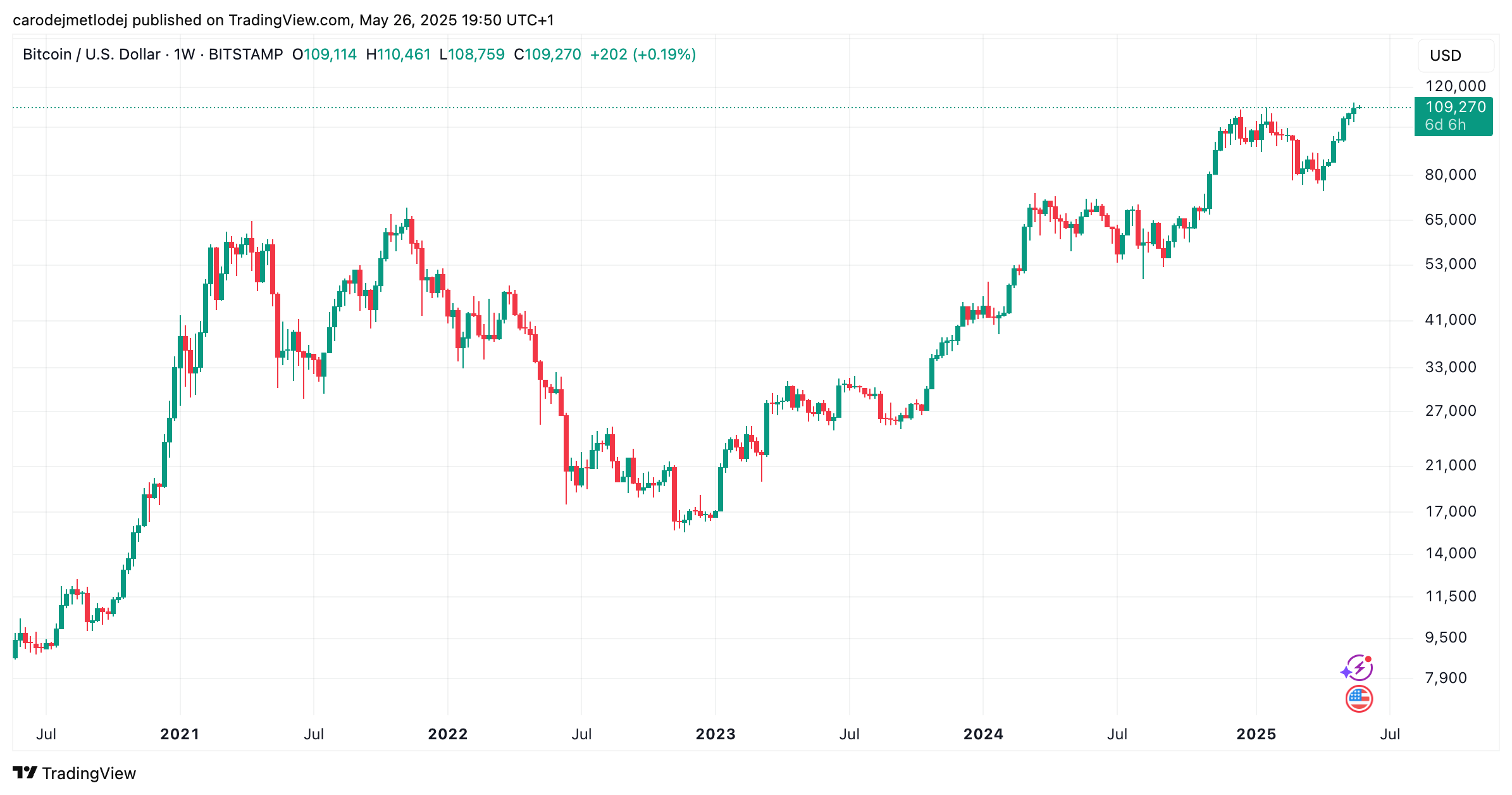Click the 41,000 price axis label
The height and width of the screenshot is (795, 1512).
tap(1451, 320)
